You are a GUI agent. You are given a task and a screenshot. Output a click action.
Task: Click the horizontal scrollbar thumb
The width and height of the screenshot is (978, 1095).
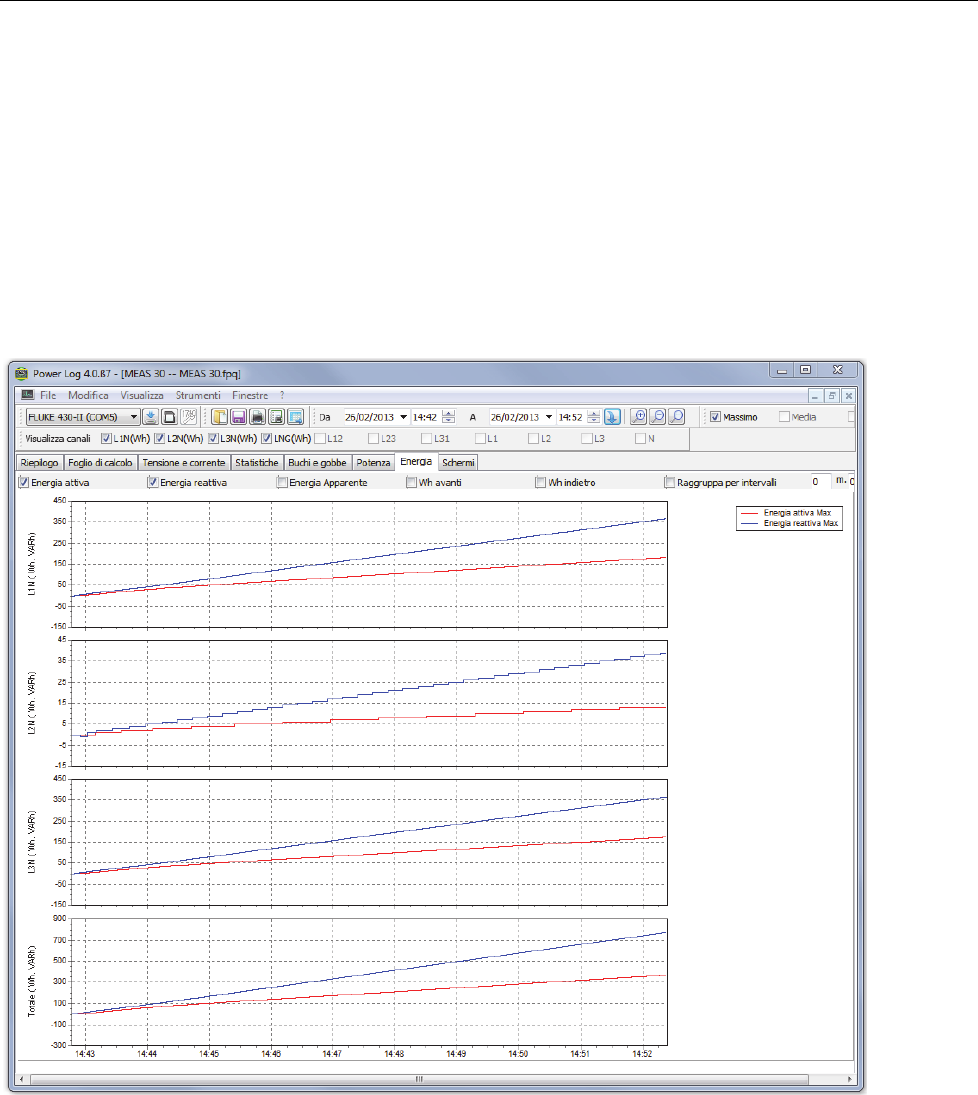pyautogui.click(x=419, y=1079)
